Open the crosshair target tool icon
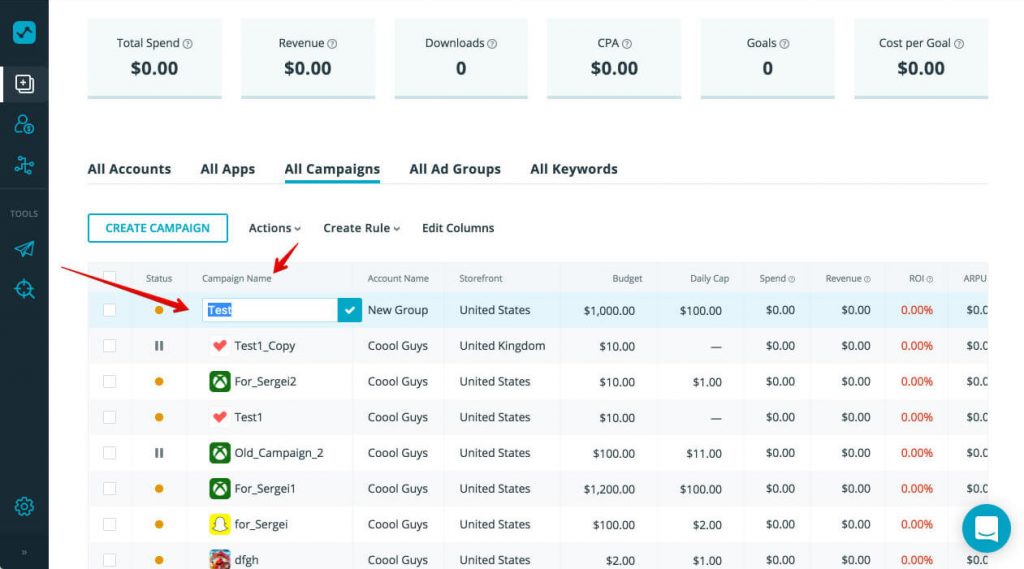This screenshot has width=1024, height=569. click(x=24, y=290)
